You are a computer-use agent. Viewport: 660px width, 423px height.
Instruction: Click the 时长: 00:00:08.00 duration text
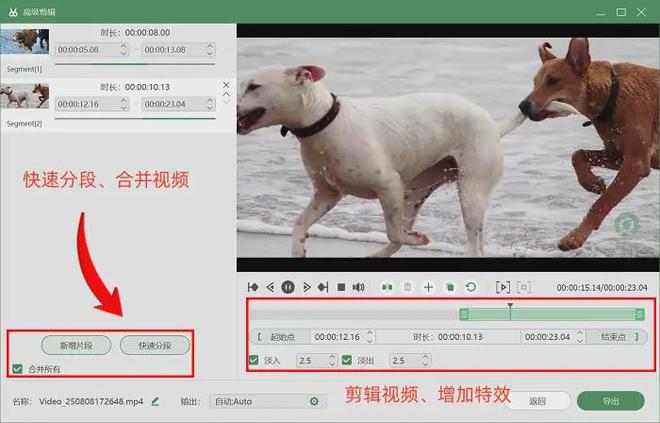tap(135, 32)
